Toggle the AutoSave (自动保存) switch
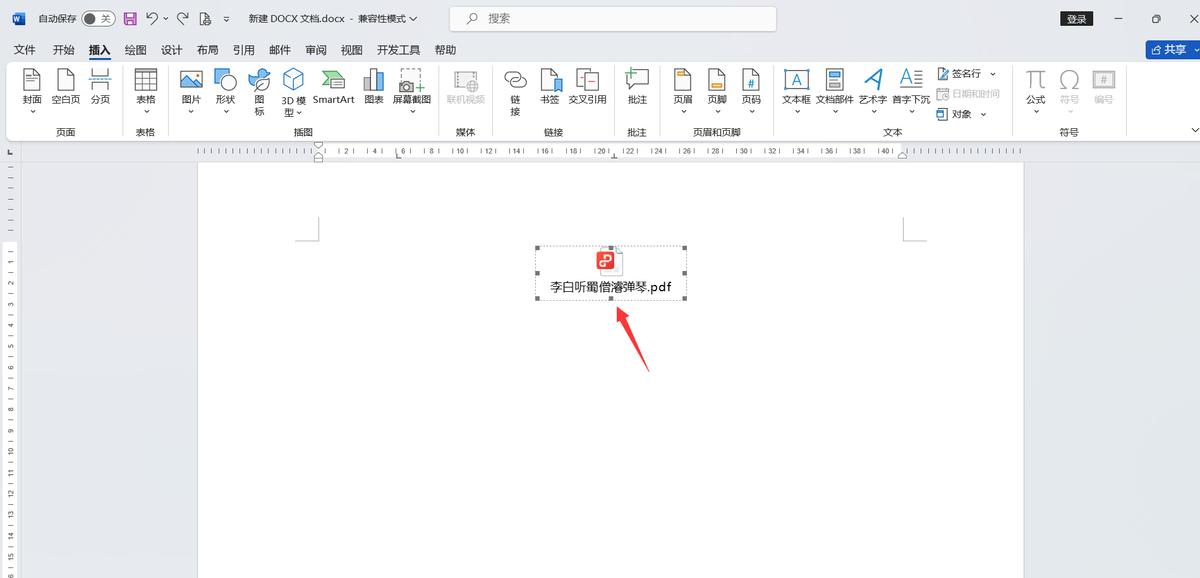This screenshot has height=578, width=1200. 97,18
